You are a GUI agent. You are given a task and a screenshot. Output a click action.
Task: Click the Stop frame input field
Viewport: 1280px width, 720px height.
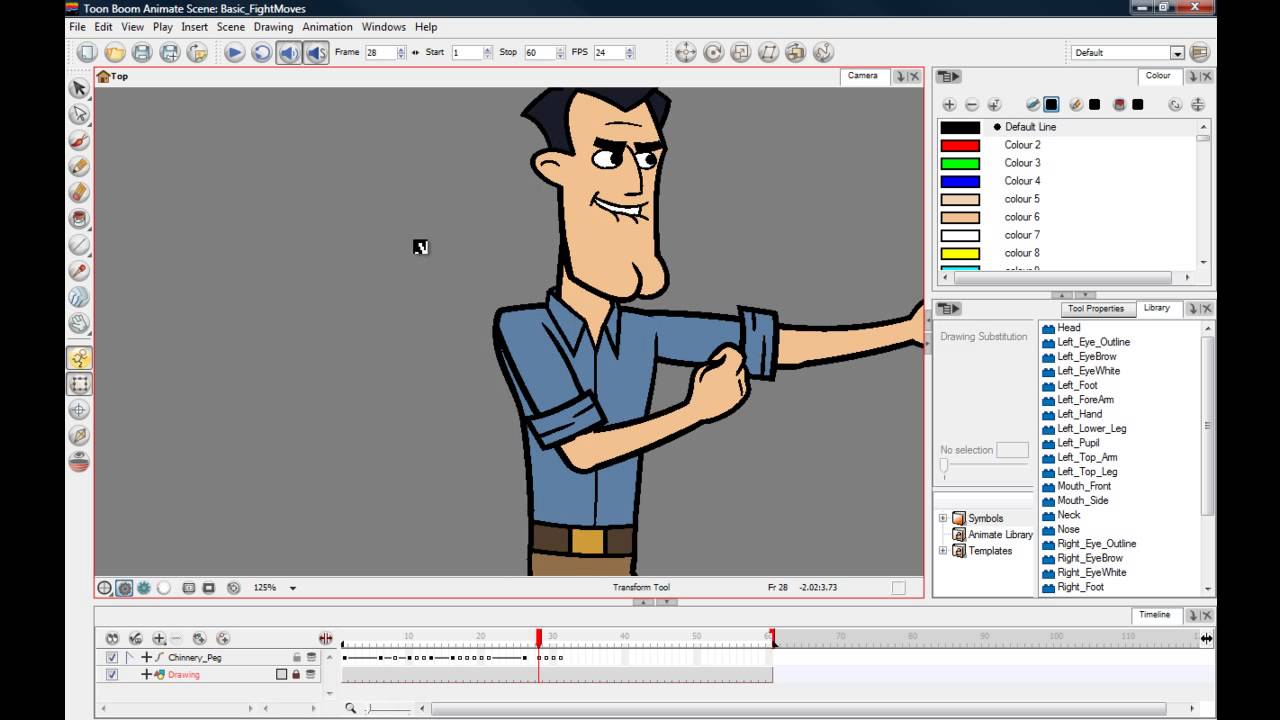click(539, 53)
